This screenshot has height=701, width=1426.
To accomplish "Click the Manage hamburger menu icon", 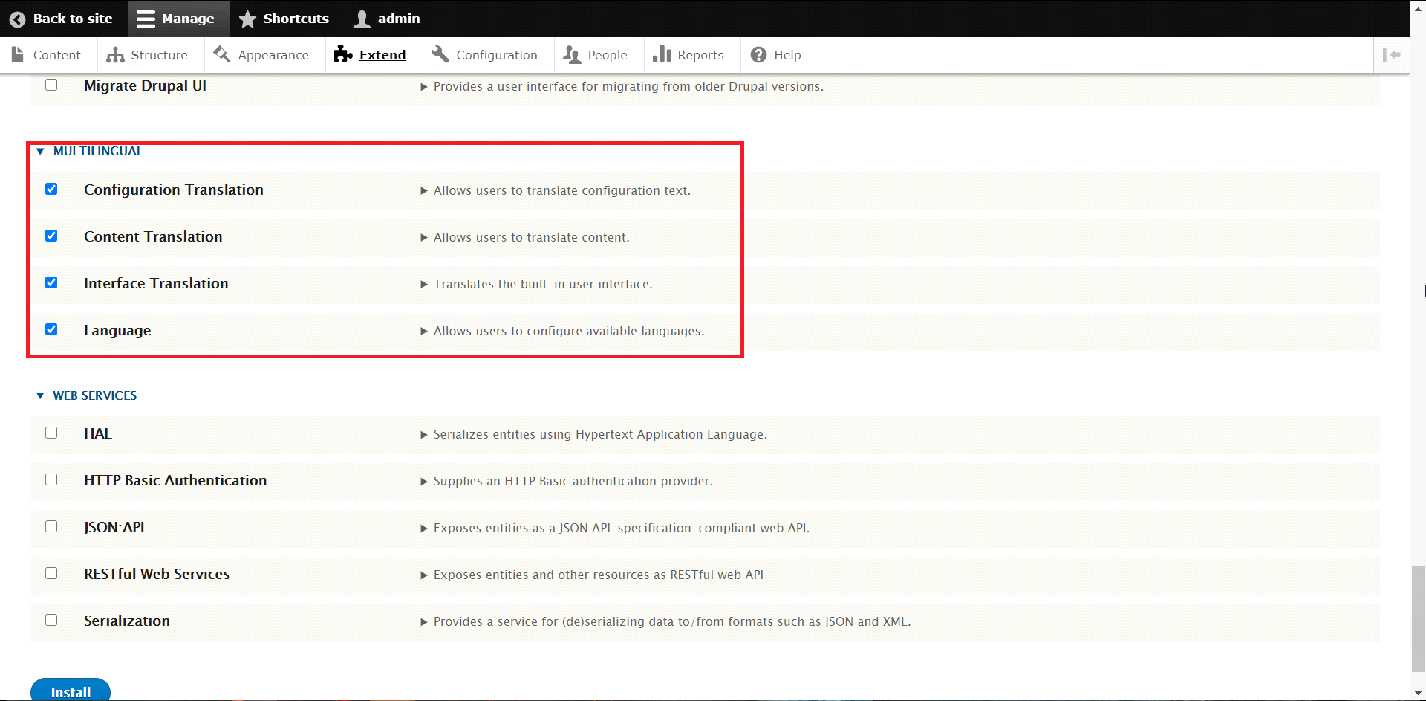I will pyautogui.click(x=146, y=19).
